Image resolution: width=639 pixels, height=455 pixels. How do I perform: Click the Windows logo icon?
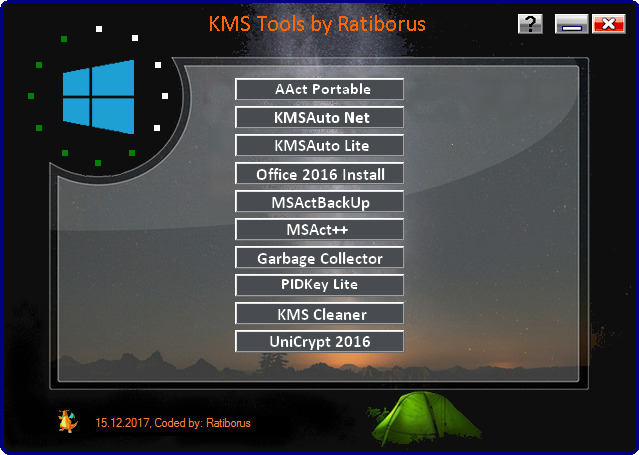pyautogui.click(x=98, y=96)
